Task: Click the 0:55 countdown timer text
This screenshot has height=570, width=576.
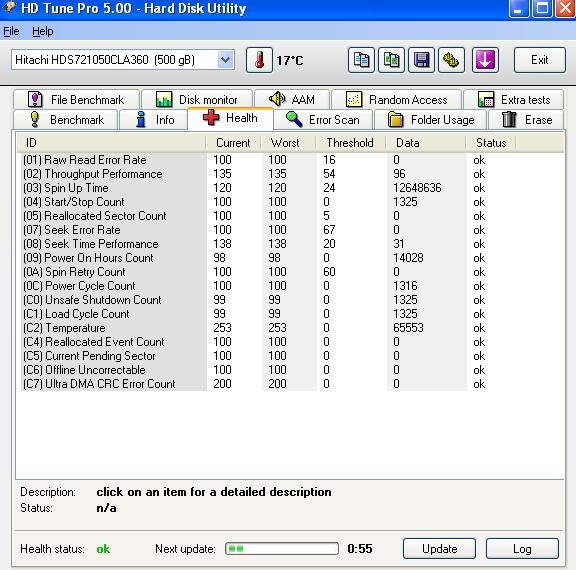Action: (360, 549)
